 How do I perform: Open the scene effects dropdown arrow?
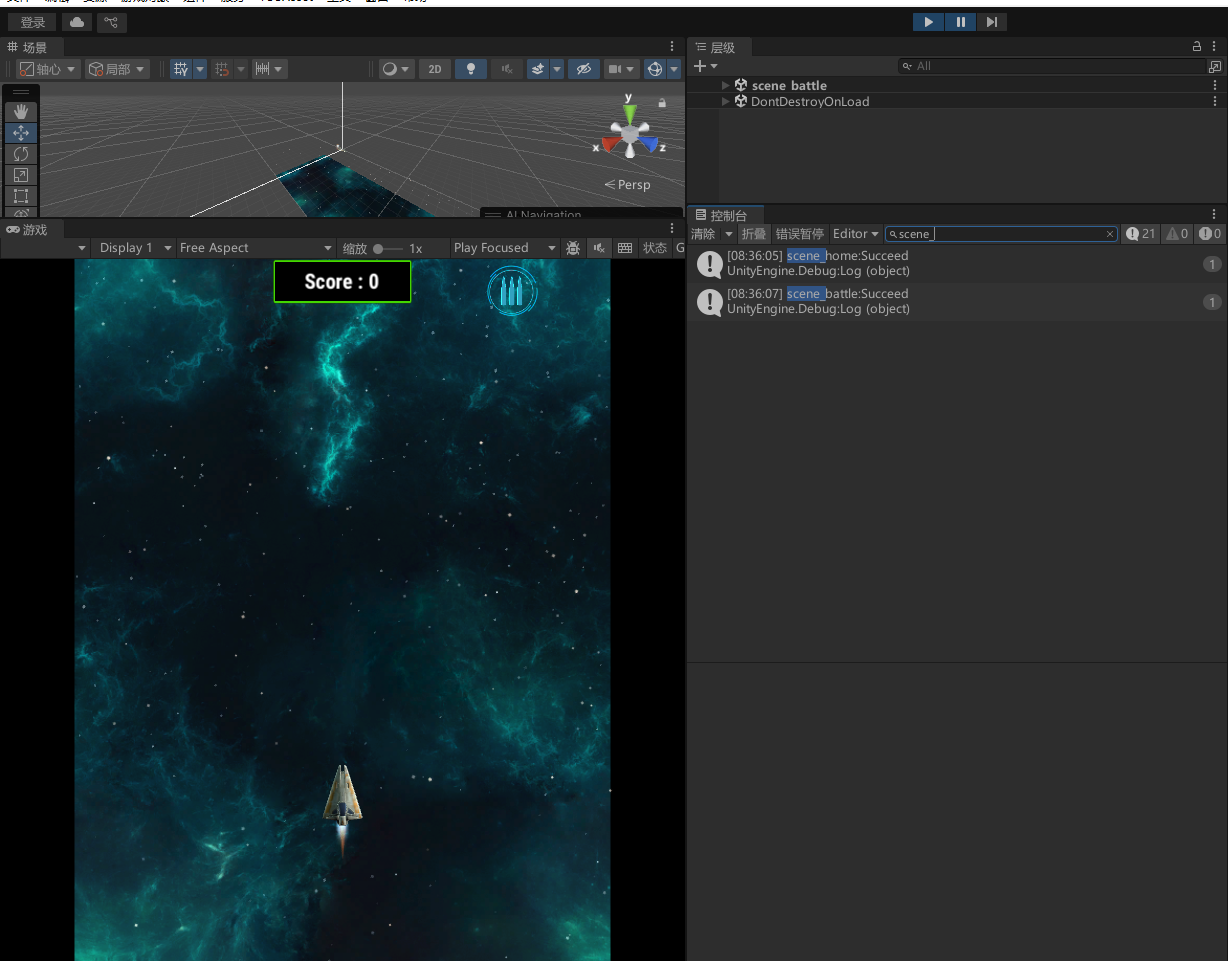(x=557, y=69)
